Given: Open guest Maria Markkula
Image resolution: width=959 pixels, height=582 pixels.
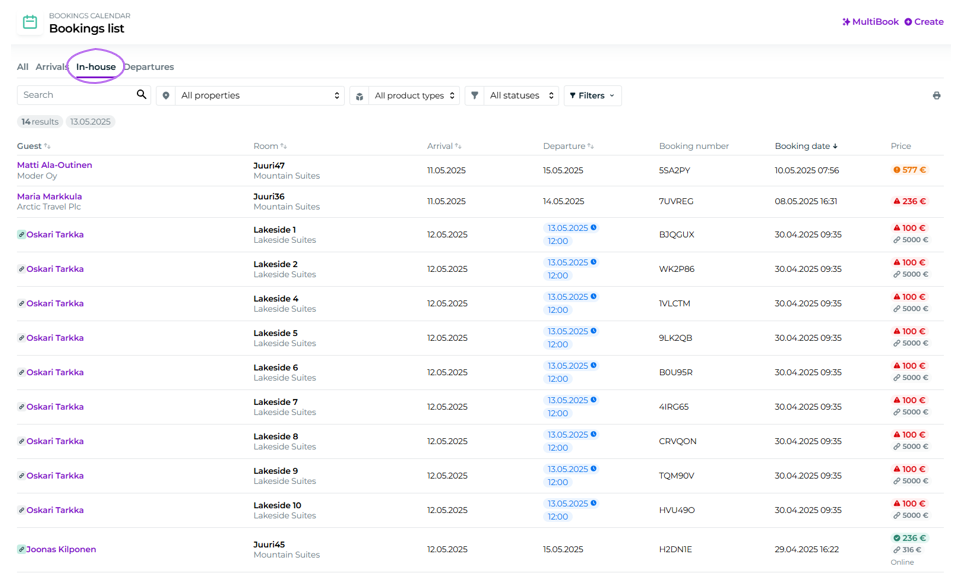Looking at the screenshot, I should (x=50, y=196).
